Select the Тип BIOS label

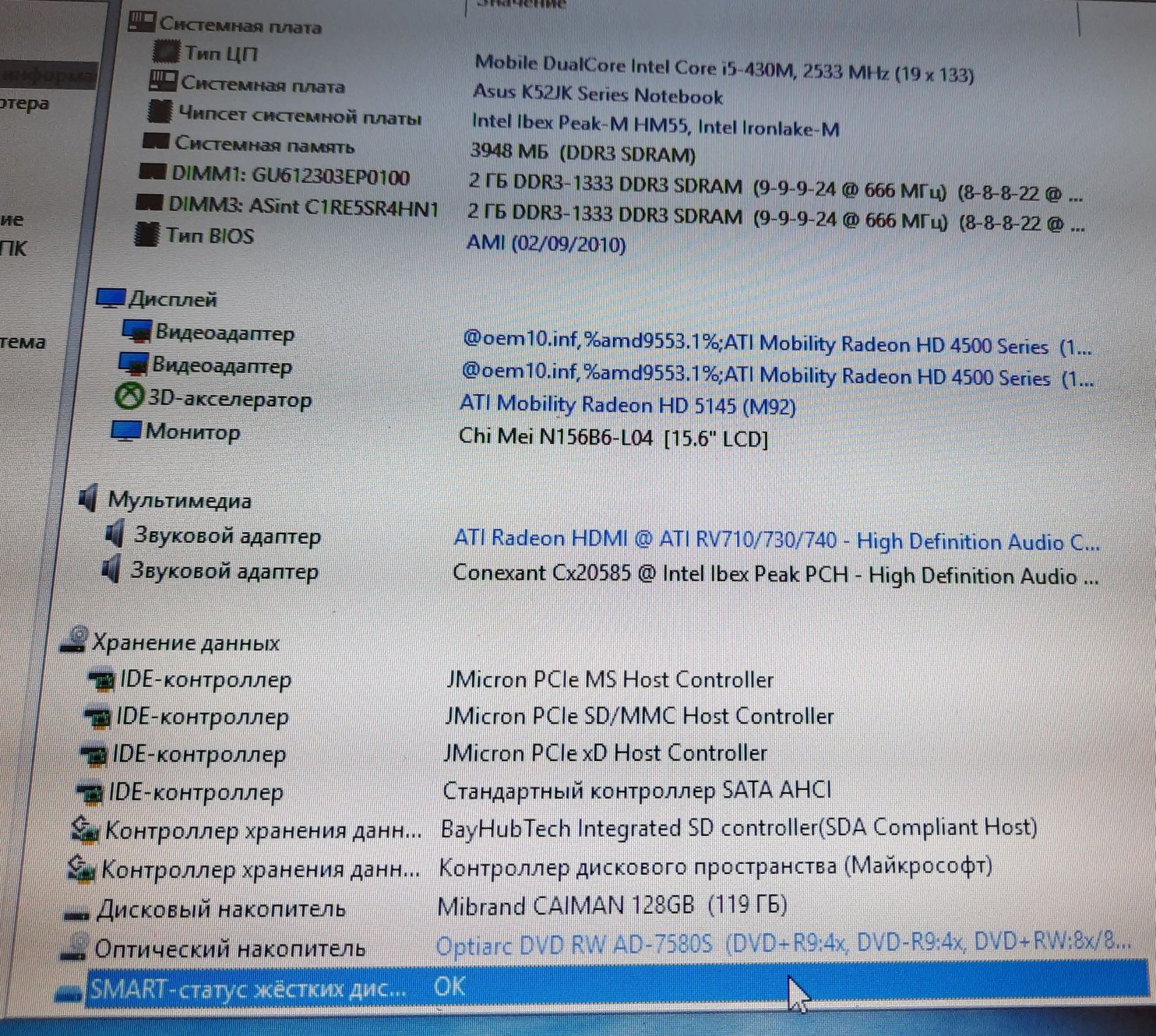210,235
